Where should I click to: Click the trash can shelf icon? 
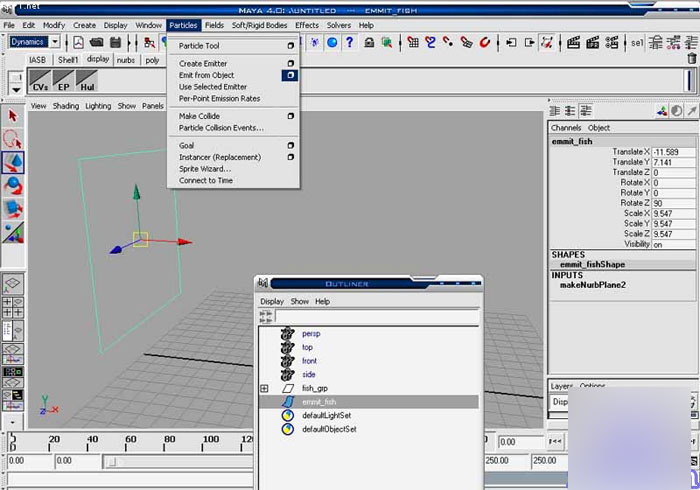click(692, 58)
